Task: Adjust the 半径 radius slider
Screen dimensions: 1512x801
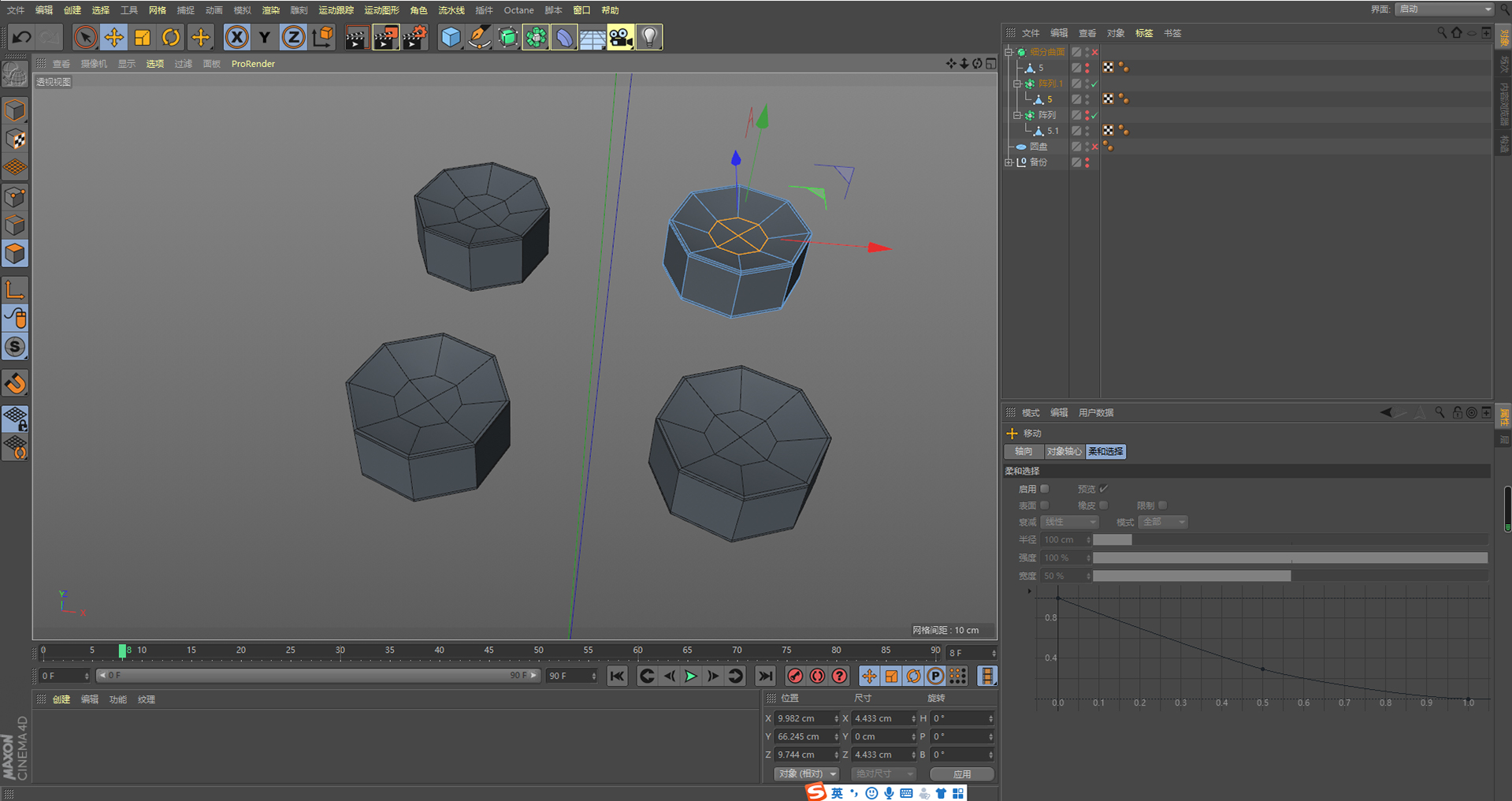Action: point(1290,540)
